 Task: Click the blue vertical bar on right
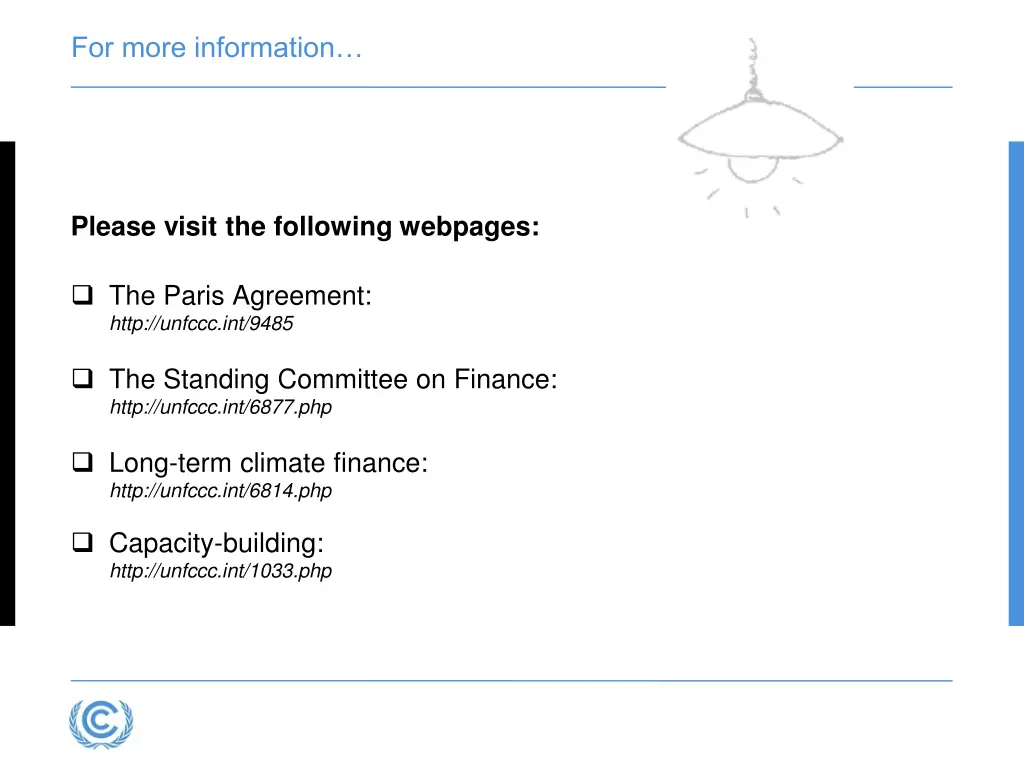click(1016, 384)
